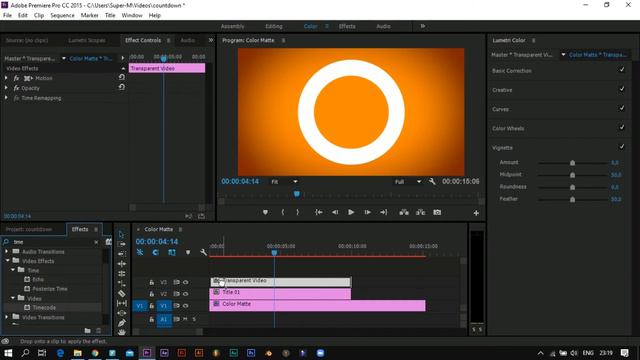This screenshot has height=360, width=640.
Task: Select the Selection tool in tools panel
Action: tap(121, 234)
